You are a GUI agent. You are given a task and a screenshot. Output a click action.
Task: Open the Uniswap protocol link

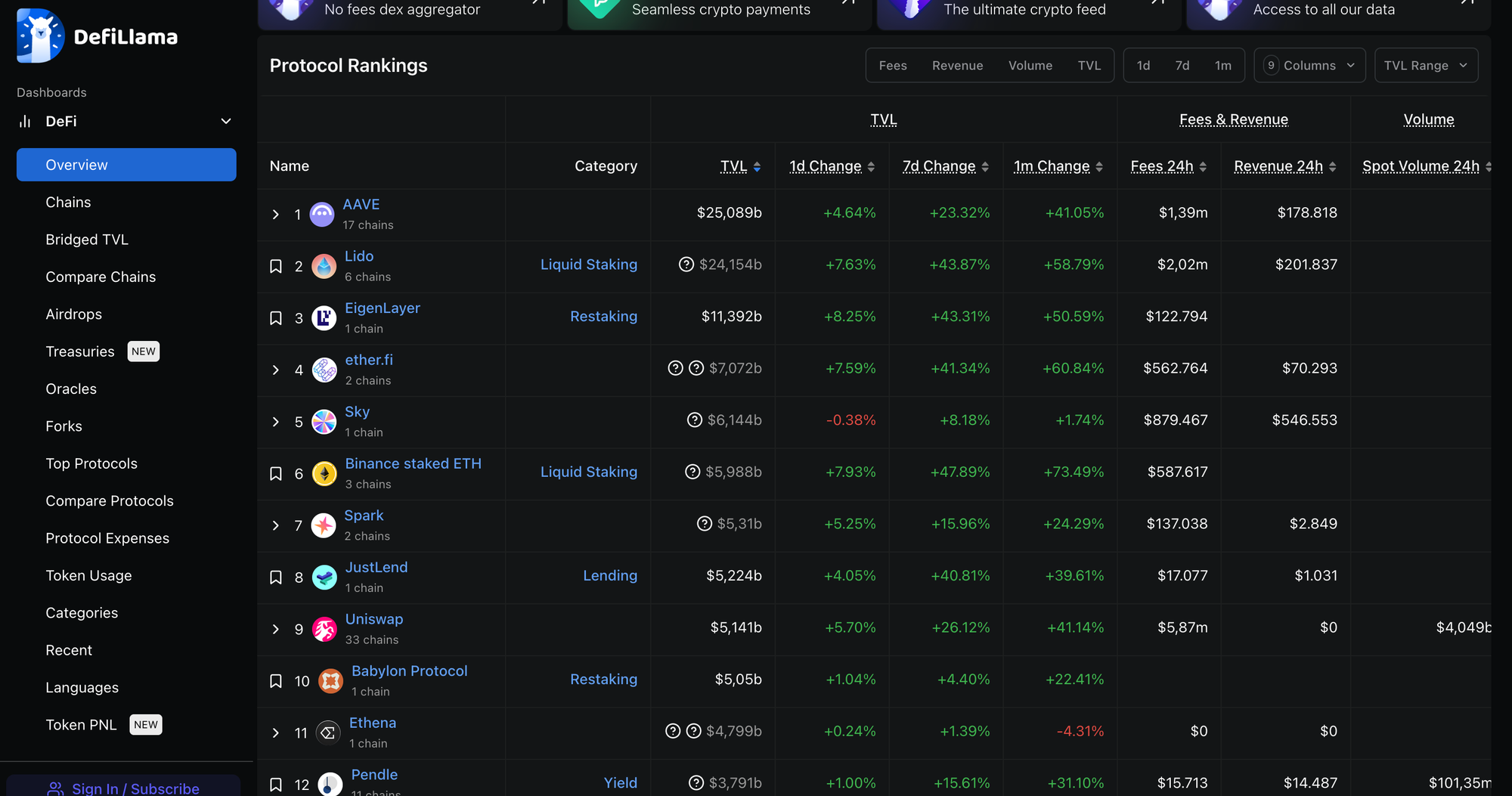coord(374,619)
